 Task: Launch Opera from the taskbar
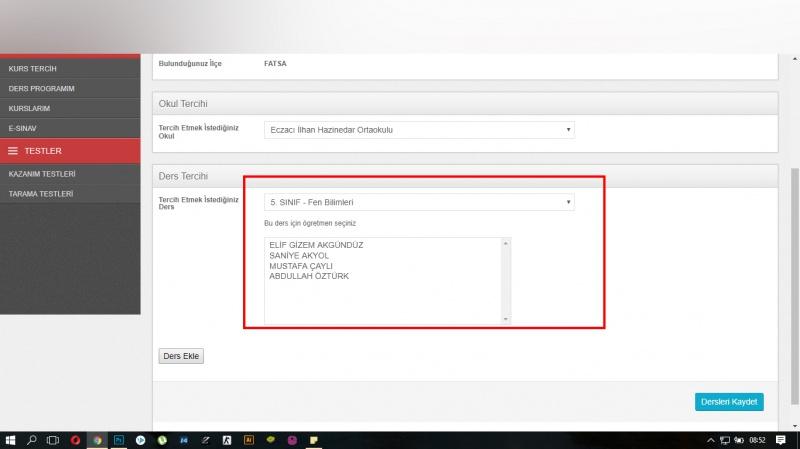[75, 440]
